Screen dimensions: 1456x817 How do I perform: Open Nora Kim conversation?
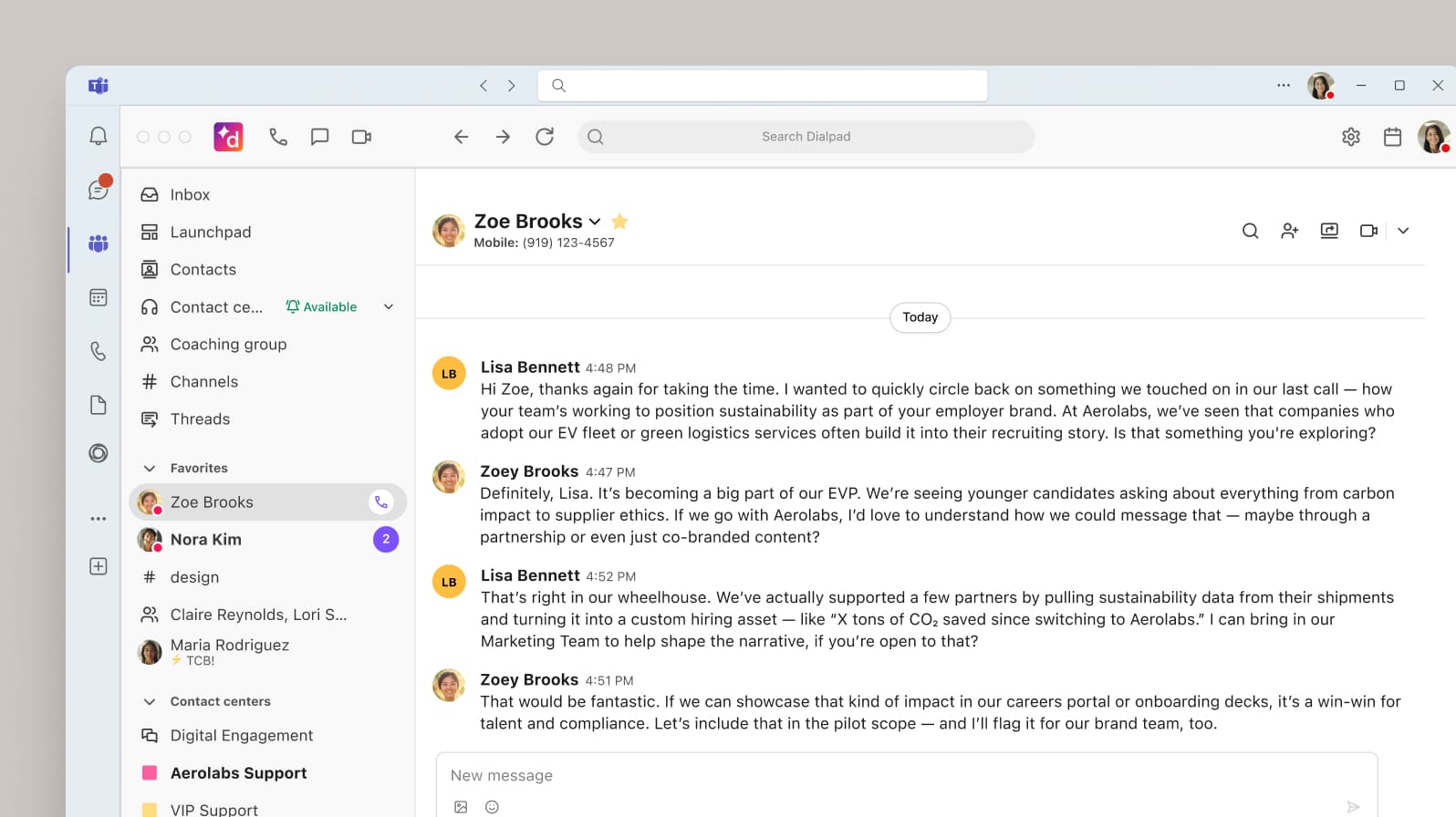(x=206, y=540)
